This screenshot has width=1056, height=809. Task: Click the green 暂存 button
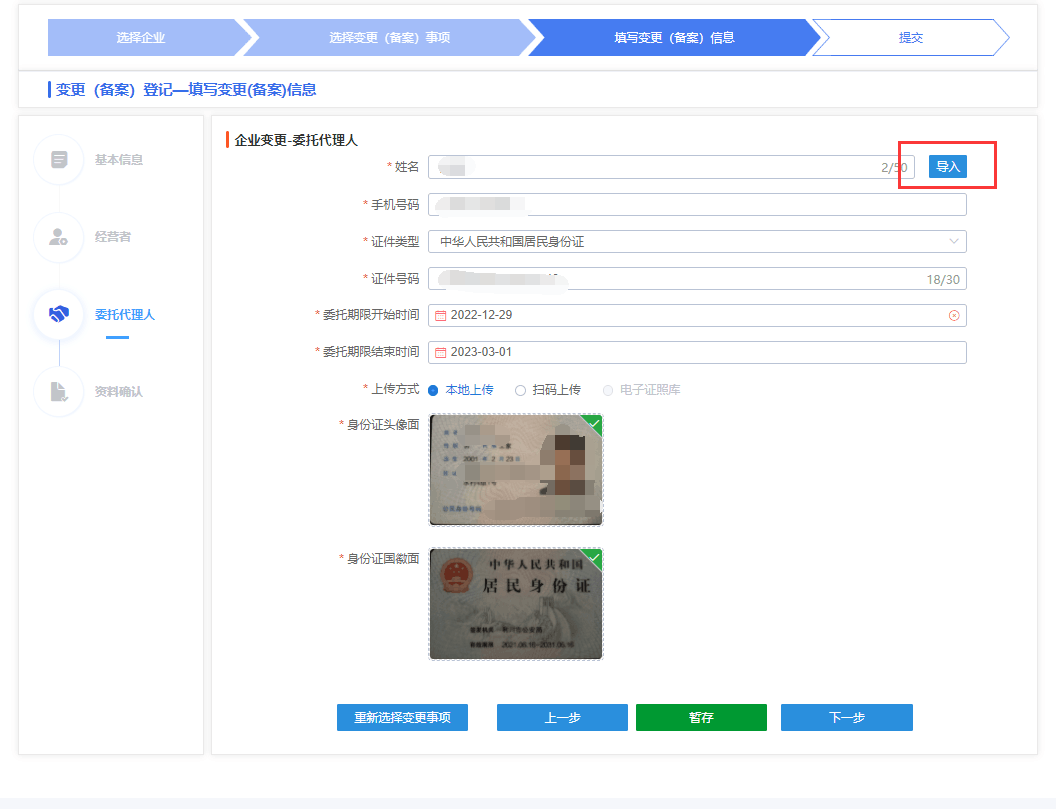point(701,718)
